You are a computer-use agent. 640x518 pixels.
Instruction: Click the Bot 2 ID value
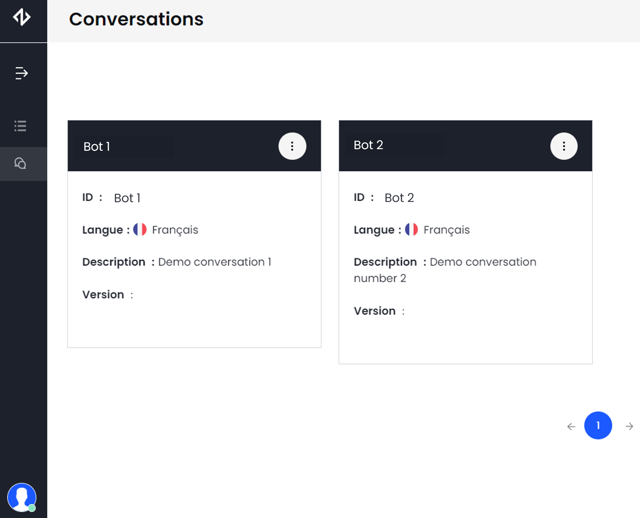click(x=399, y=198)
